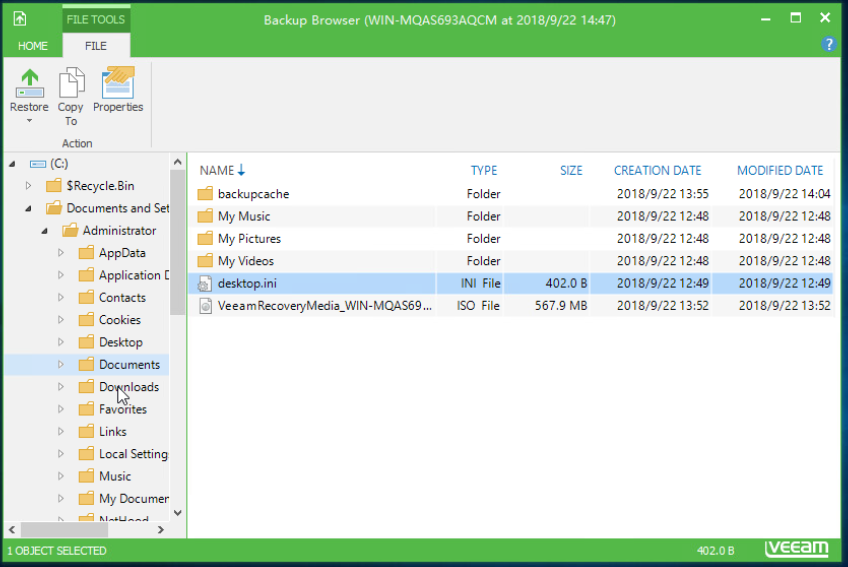The height and width of the screenshot is (567, 848).
Task: Sort by the MODIFIED DATE column header
Action: point(780,170)
